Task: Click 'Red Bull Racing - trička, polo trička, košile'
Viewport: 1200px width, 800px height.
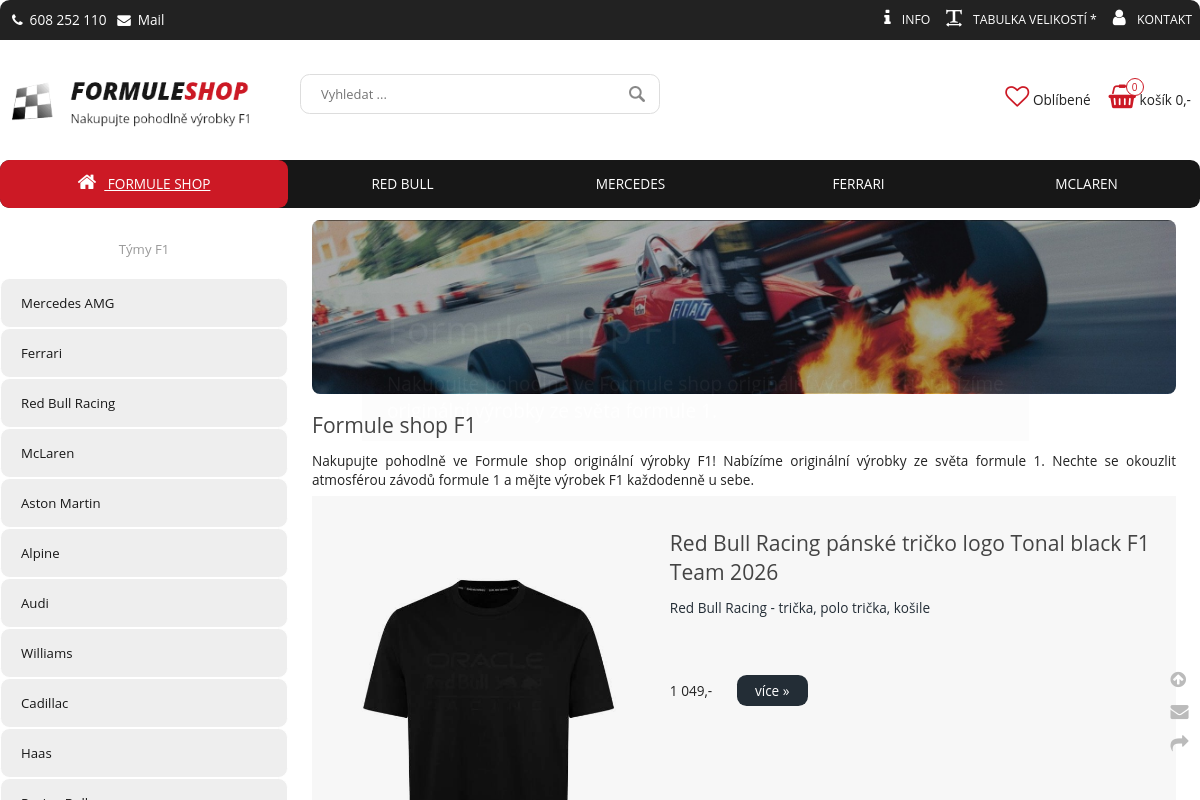Action: click(x=800, y=608)
